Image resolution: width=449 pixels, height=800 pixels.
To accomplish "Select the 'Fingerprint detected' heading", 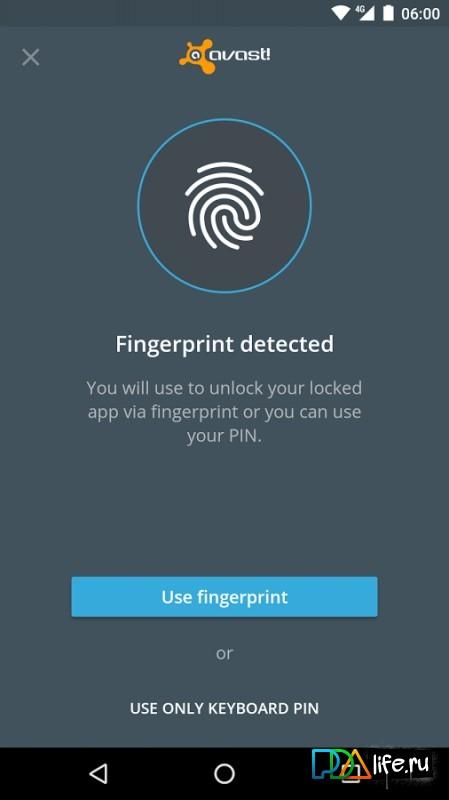I will pos(224,344).
